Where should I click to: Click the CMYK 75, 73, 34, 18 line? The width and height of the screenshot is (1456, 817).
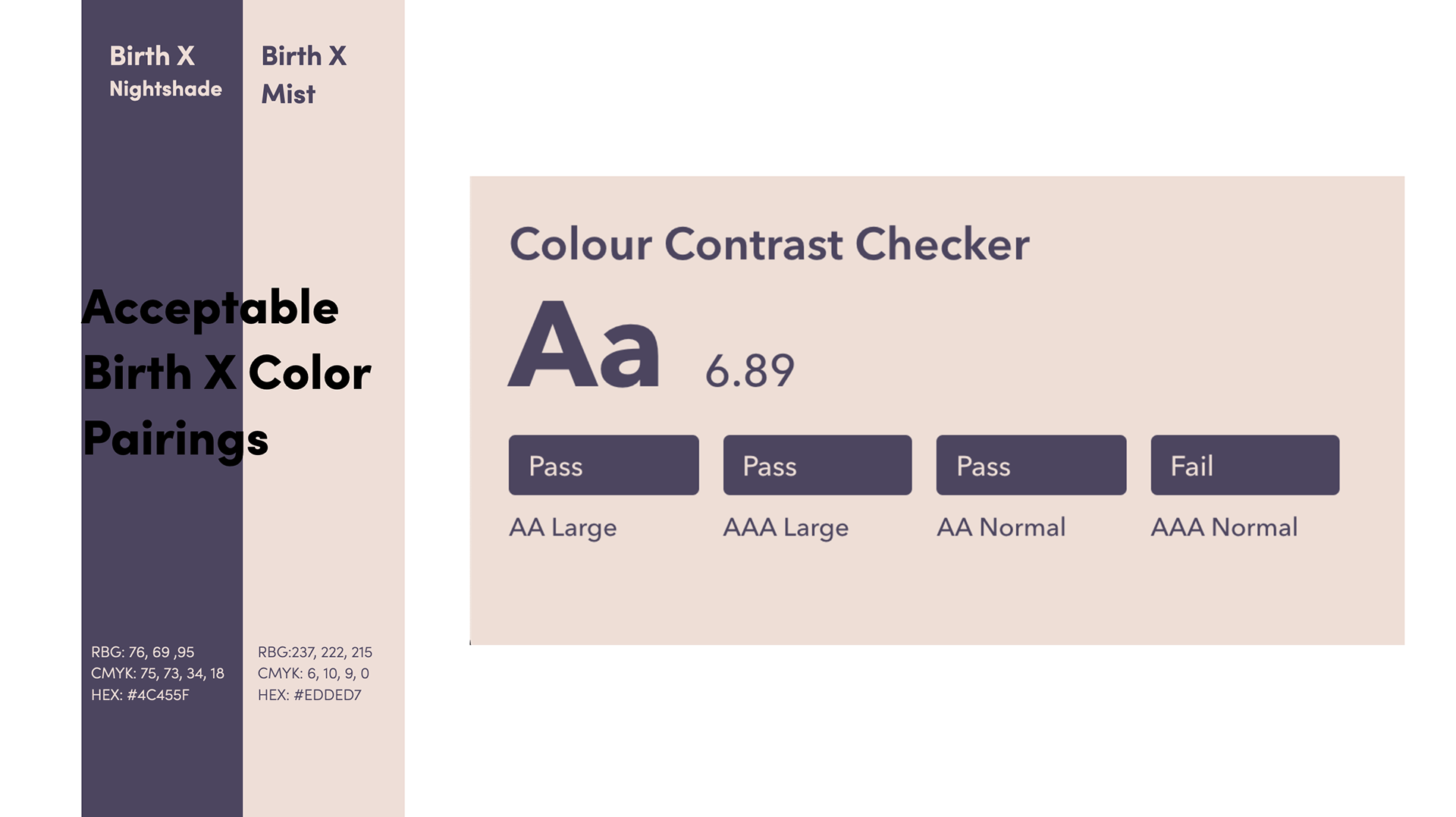[x=158, y=674]
